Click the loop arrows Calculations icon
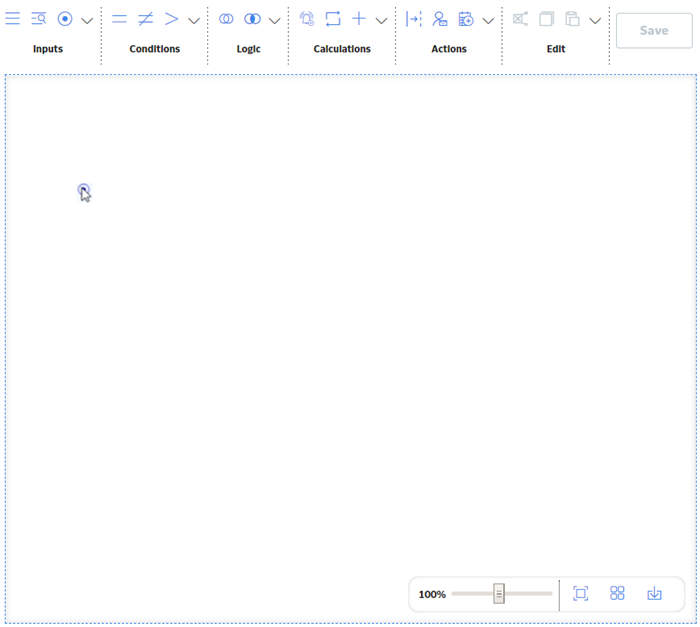The image size is (700, 627). coord(333,19)
